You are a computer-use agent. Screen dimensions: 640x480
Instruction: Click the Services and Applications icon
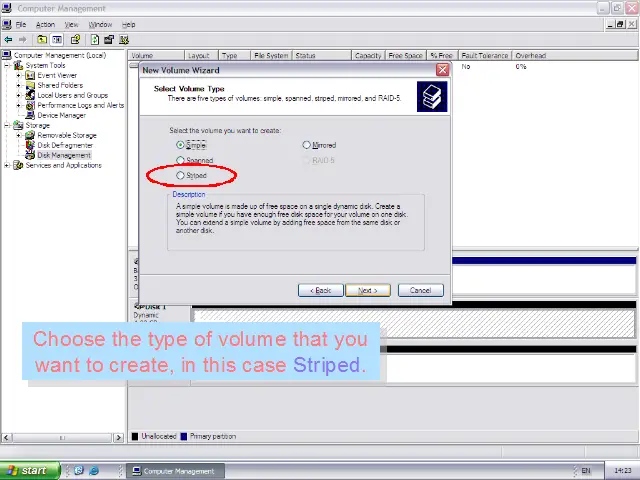(18, 165)
